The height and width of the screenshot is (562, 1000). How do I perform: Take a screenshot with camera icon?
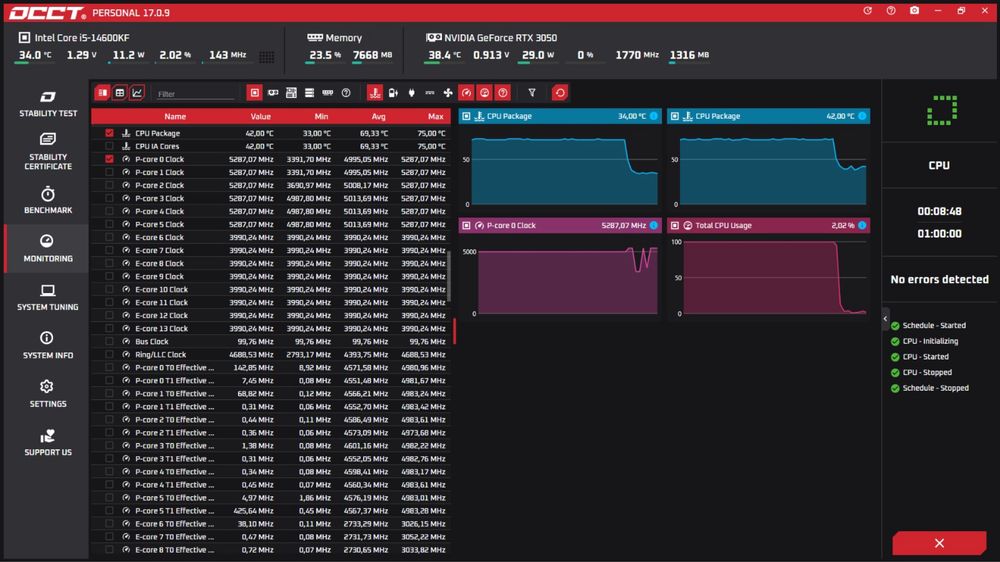915,11
